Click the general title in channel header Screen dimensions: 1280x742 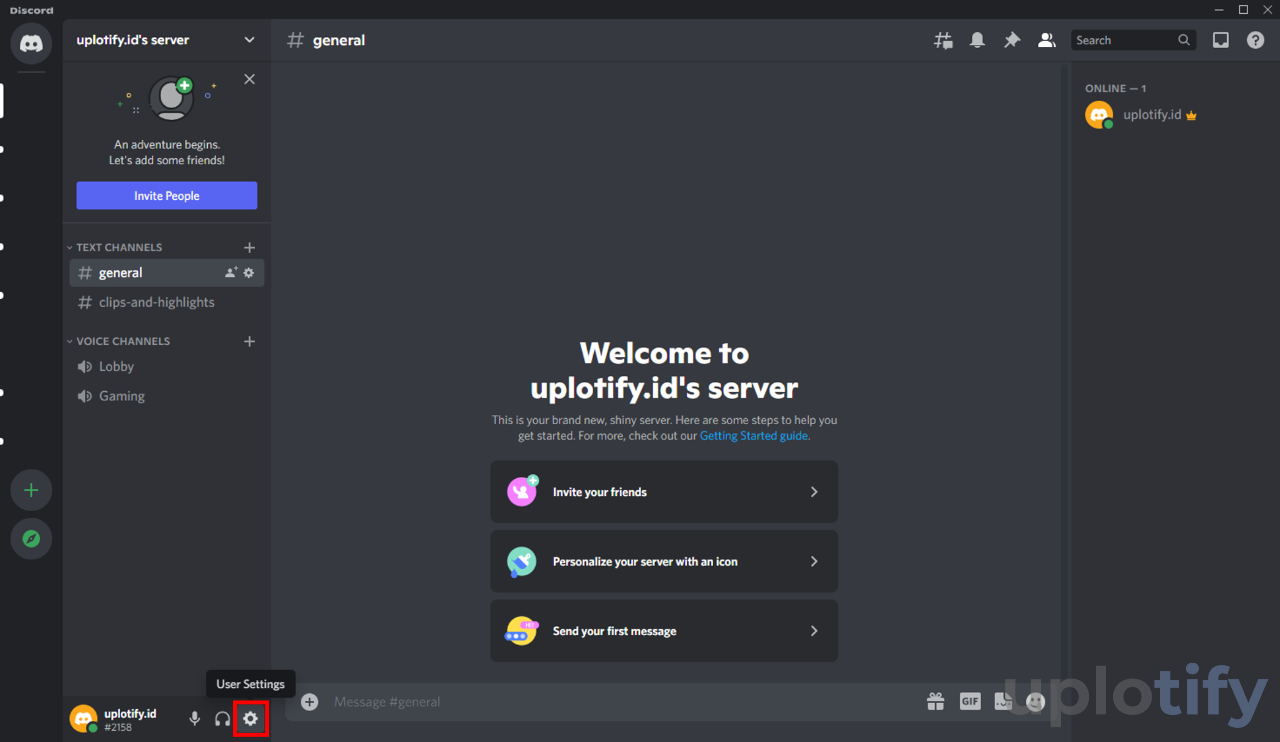(339, 40)
